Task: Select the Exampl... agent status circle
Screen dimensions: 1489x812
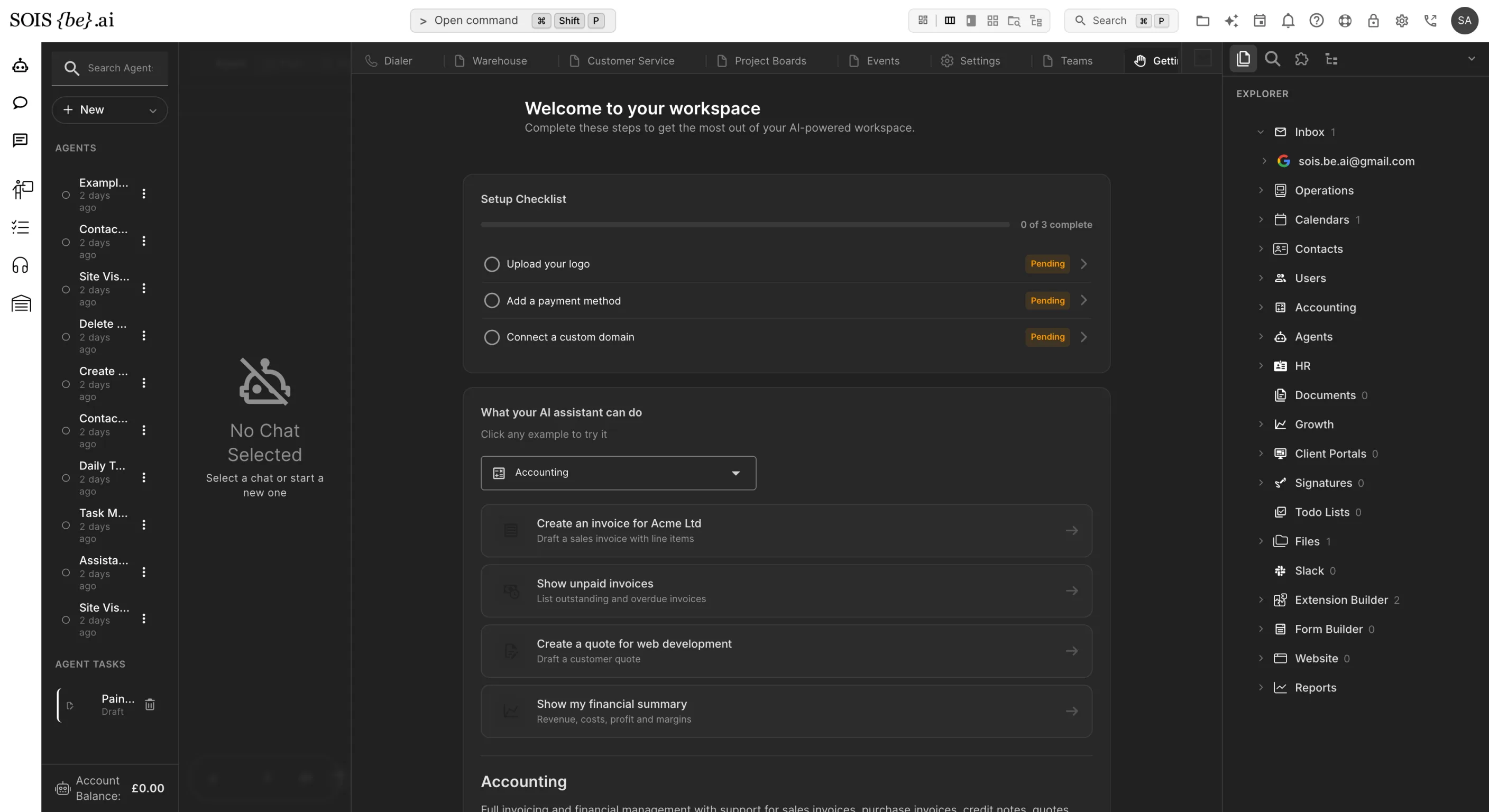Action: click(66, 196)
